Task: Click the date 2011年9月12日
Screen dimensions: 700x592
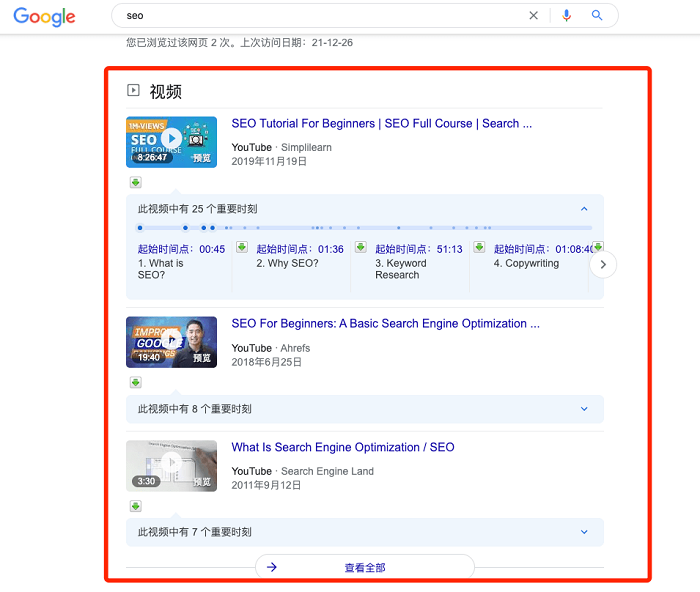Action: 266,485
